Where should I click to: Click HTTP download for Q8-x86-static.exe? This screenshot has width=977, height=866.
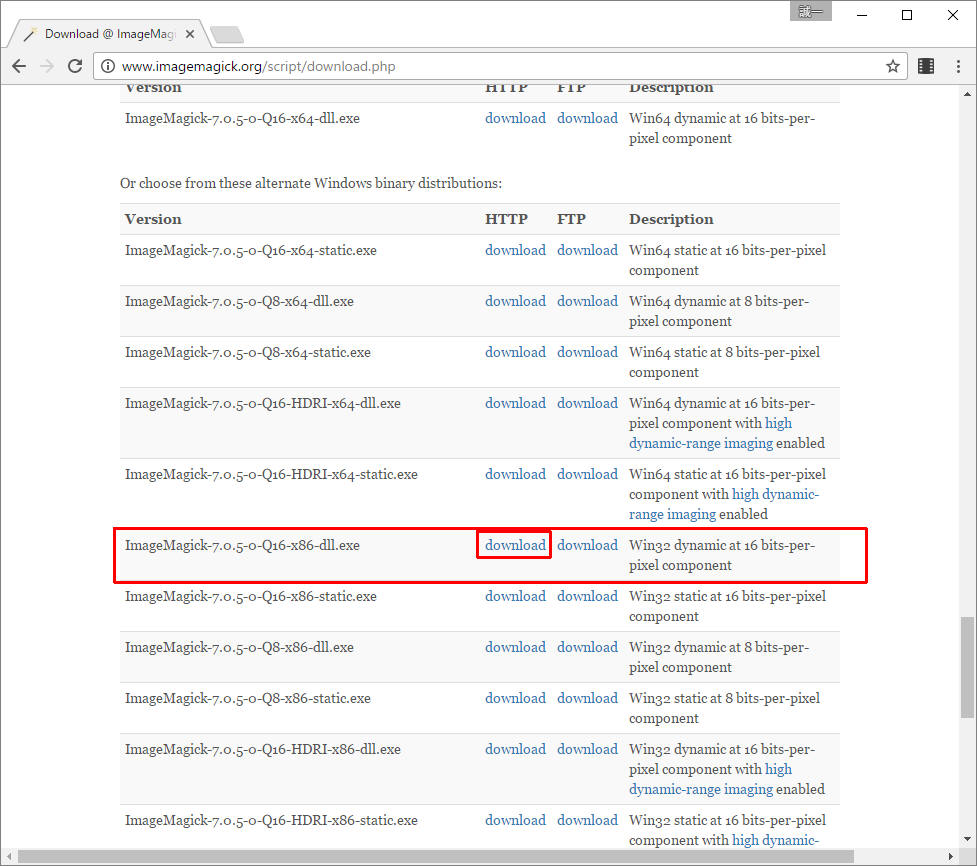(x=515, y=699)
